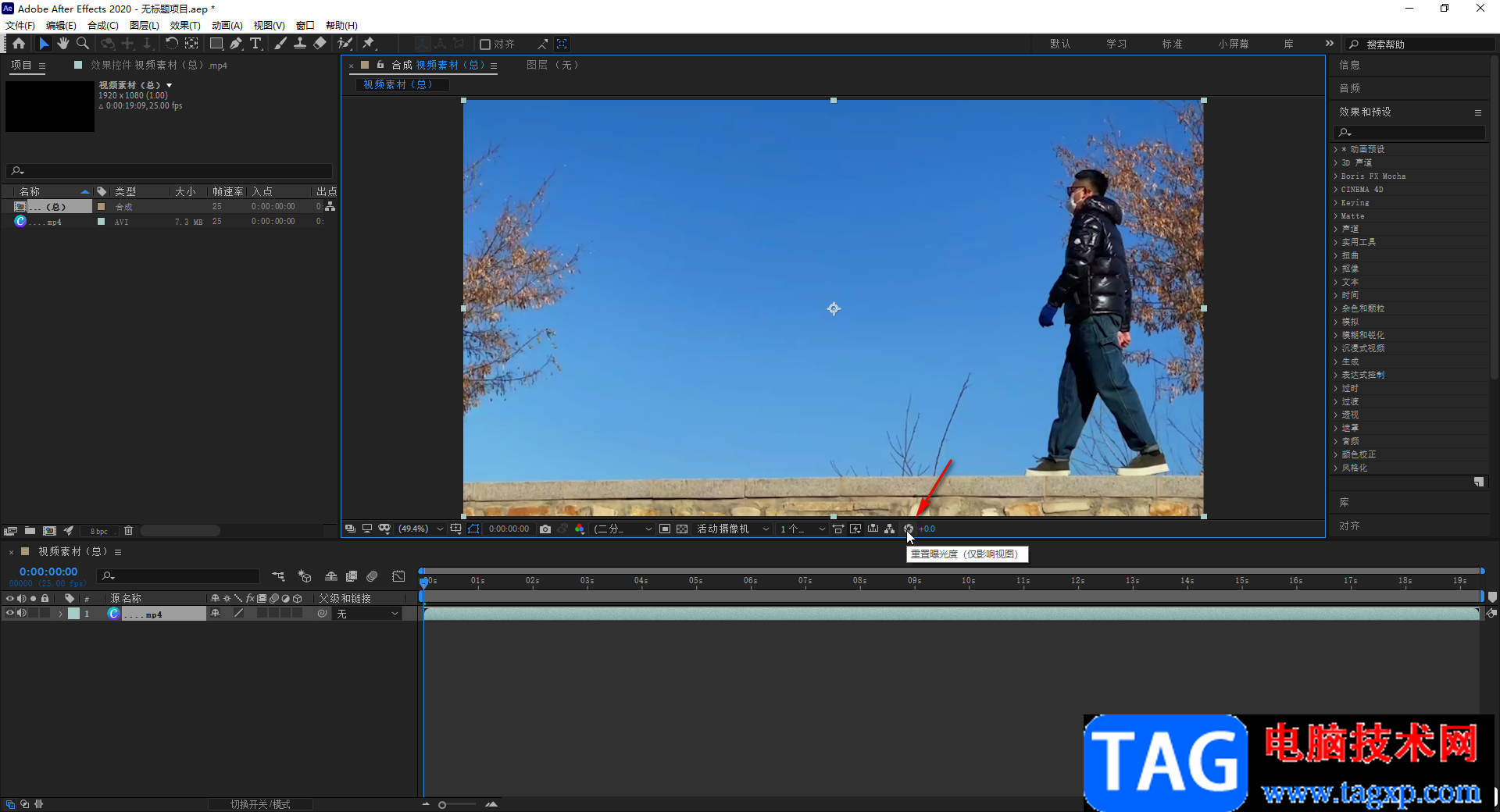Switch to the 学习 workspace

(x=1116, y=44)
